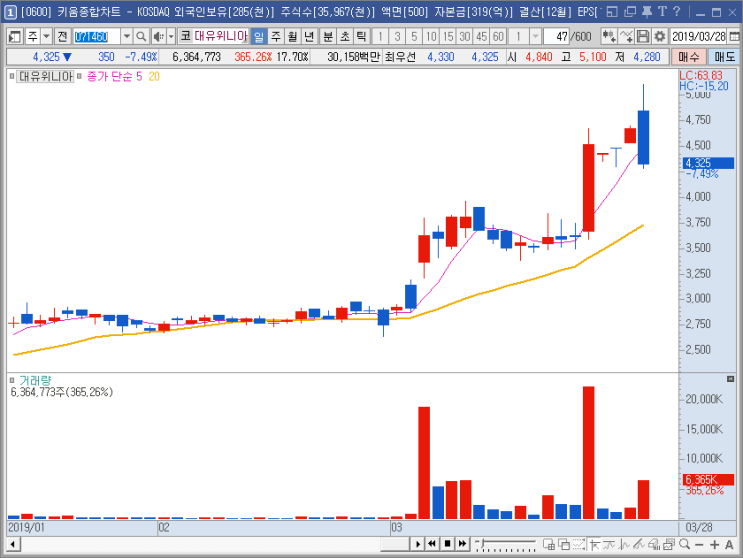
Task: Click the 4,325 current price marker on axis
Action: (x=708, y=163)
